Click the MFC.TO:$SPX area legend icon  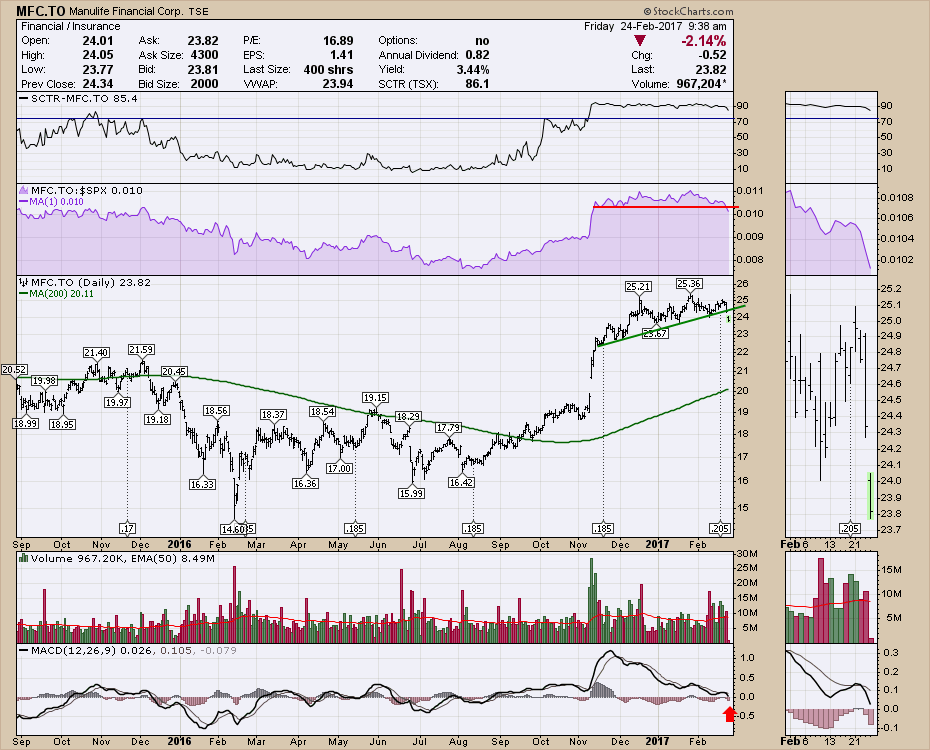24,190
